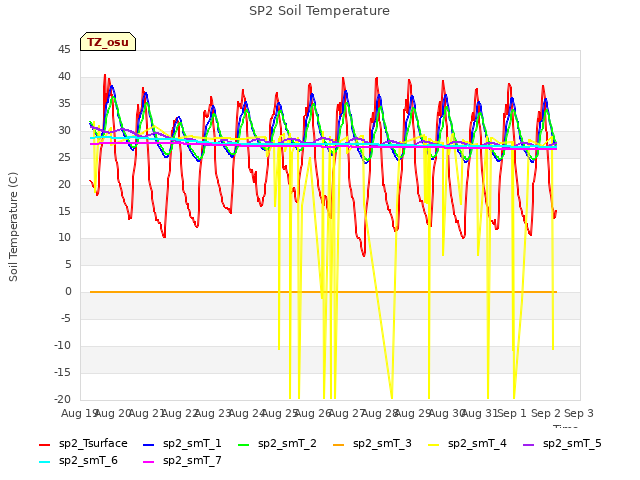
Task: Click the Sep 3 x-axis tick label
Action: [579, 413]
